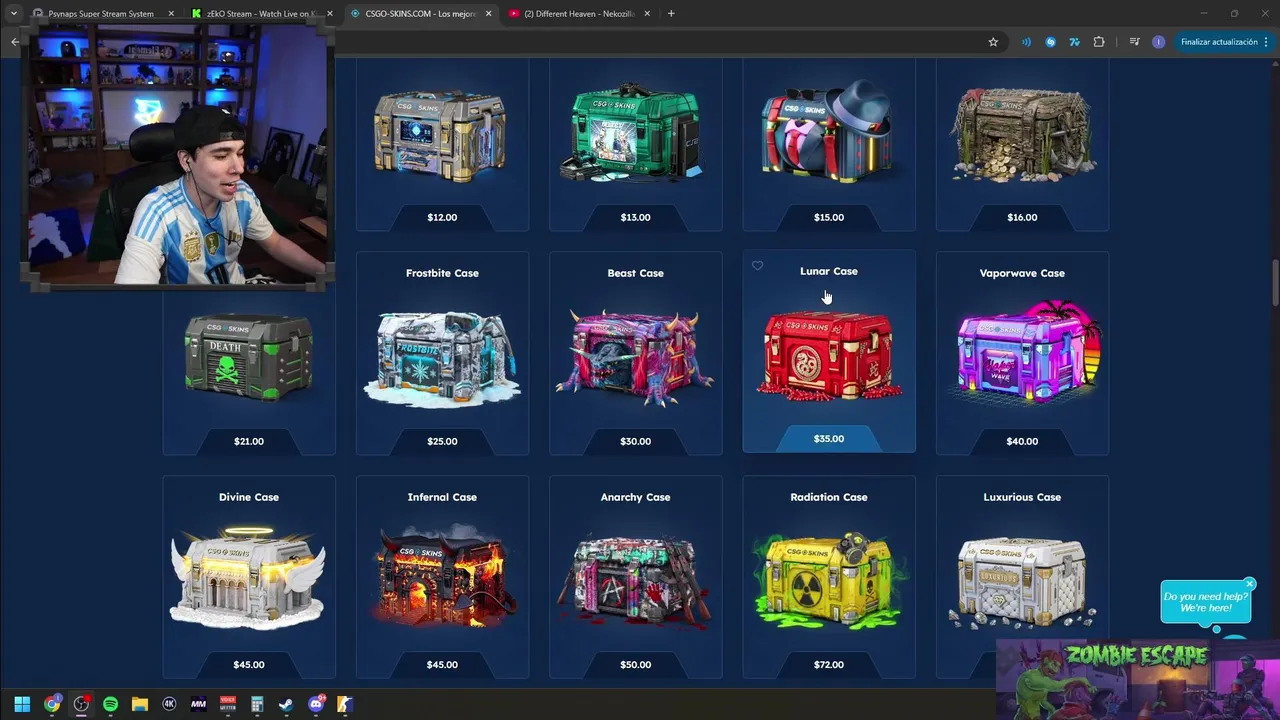This screenshot has width=1280, height=720.
Task: Click the Beast Case monster chest image
Action: click(x=635, y=357)
